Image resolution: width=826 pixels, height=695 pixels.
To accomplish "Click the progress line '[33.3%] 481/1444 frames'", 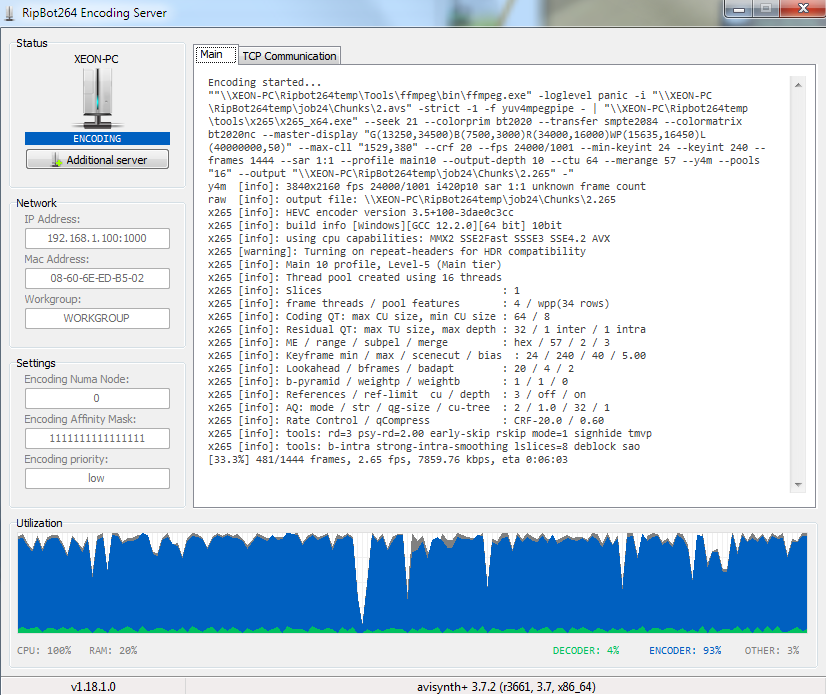I will coord(388,459).
